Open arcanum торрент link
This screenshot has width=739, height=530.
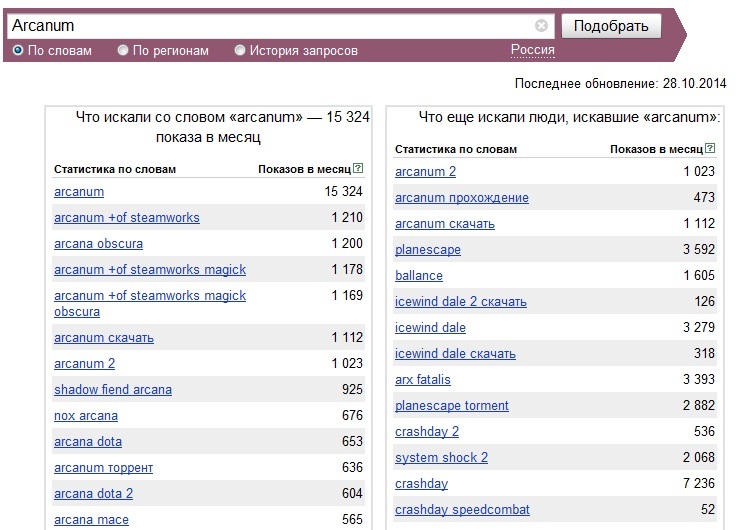(x=103, y=467)
